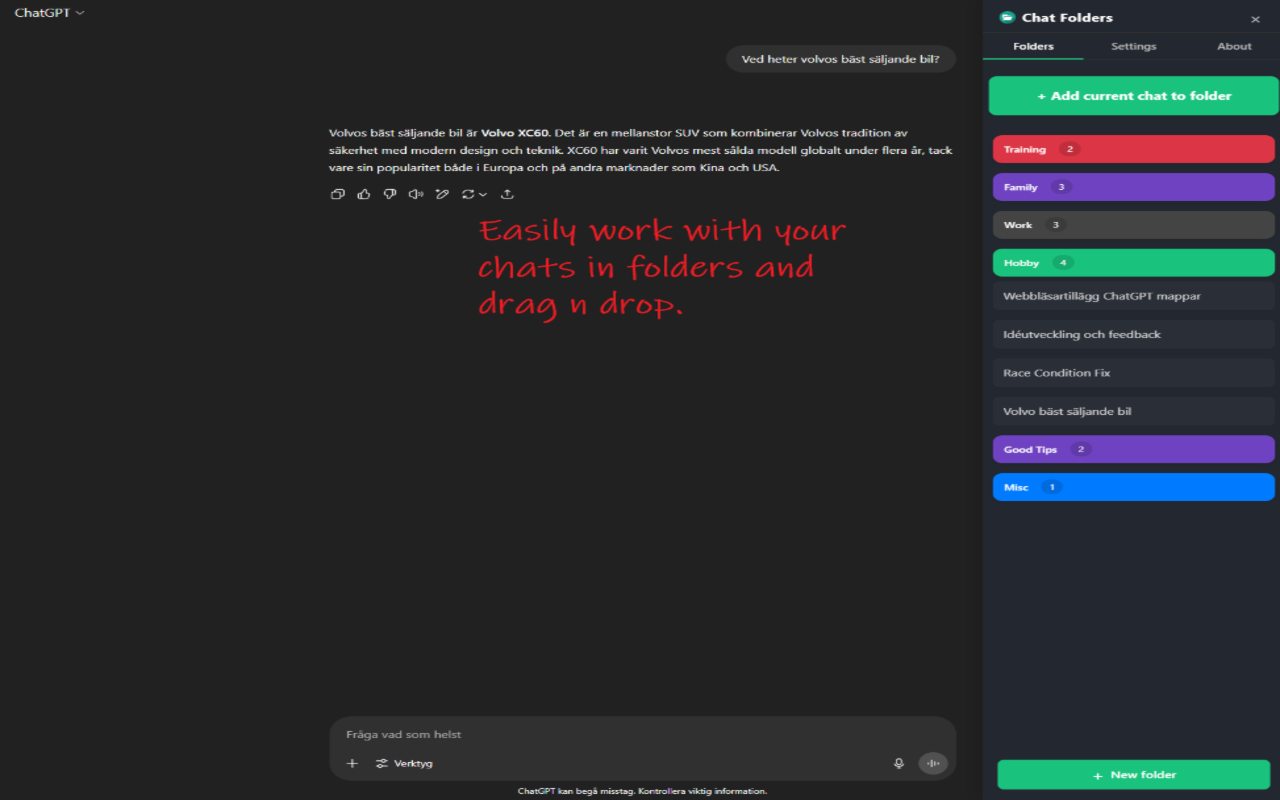Expand the Misc folder
The width and height of the screenshot is (1280, 800).
(x=1134, y=487)
